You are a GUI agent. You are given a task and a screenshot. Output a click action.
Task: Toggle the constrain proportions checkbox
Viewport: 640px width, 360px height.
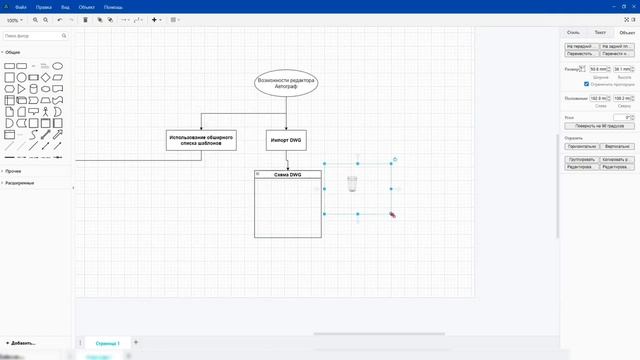(586, 84)
